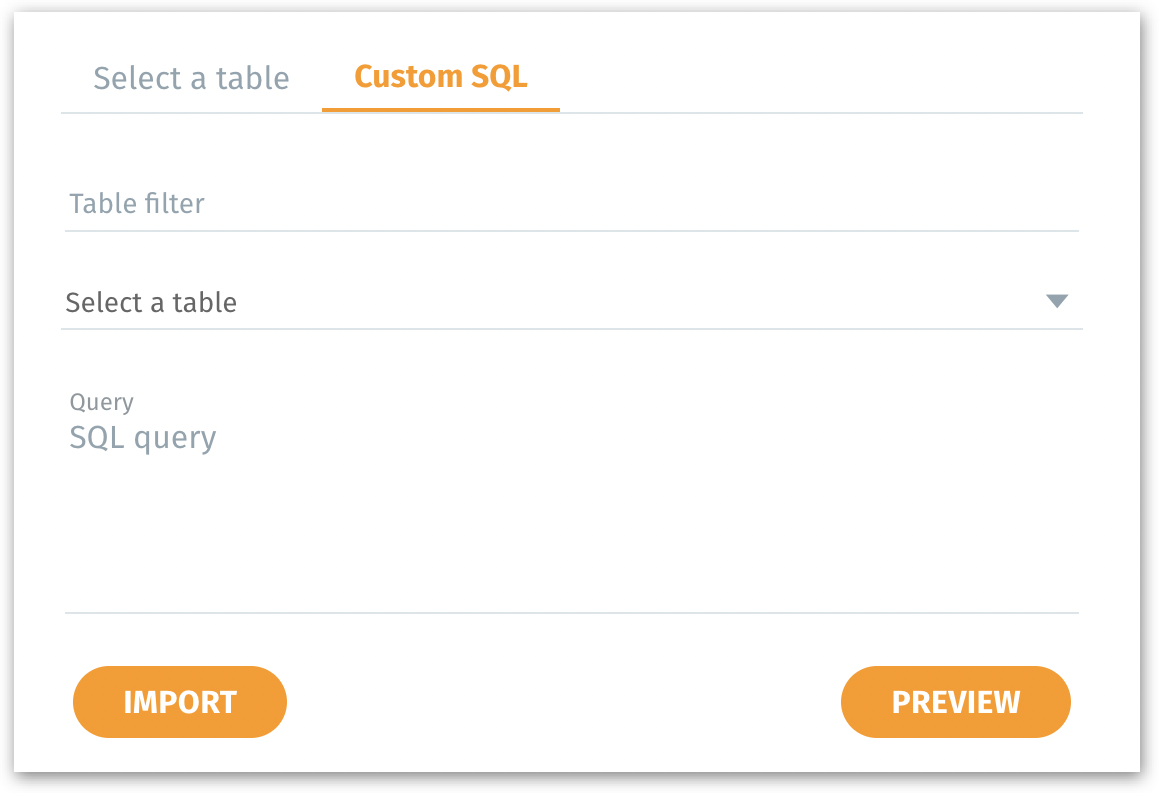Click the middle of the table dropdown row
This screenshot has width=1159, height=793.
click(571, 302)
